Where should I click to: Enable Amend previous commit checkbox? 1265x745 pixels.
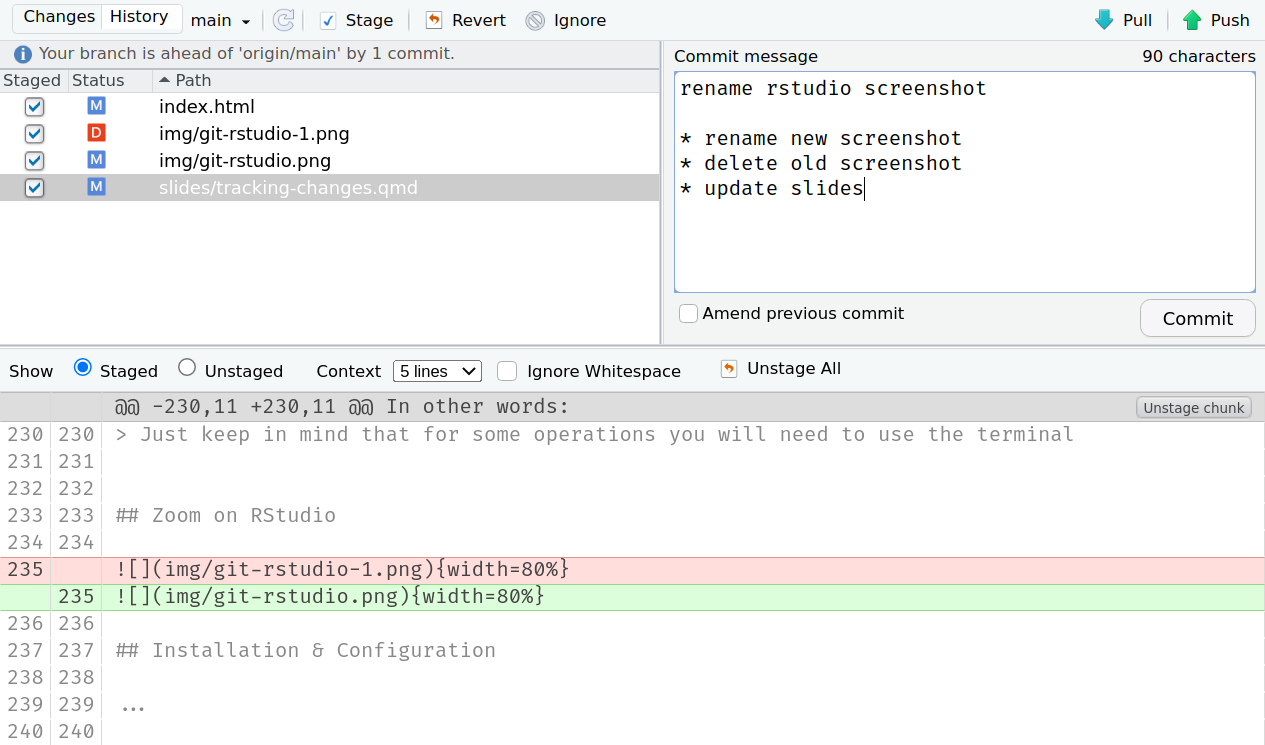tap(688, 314)
